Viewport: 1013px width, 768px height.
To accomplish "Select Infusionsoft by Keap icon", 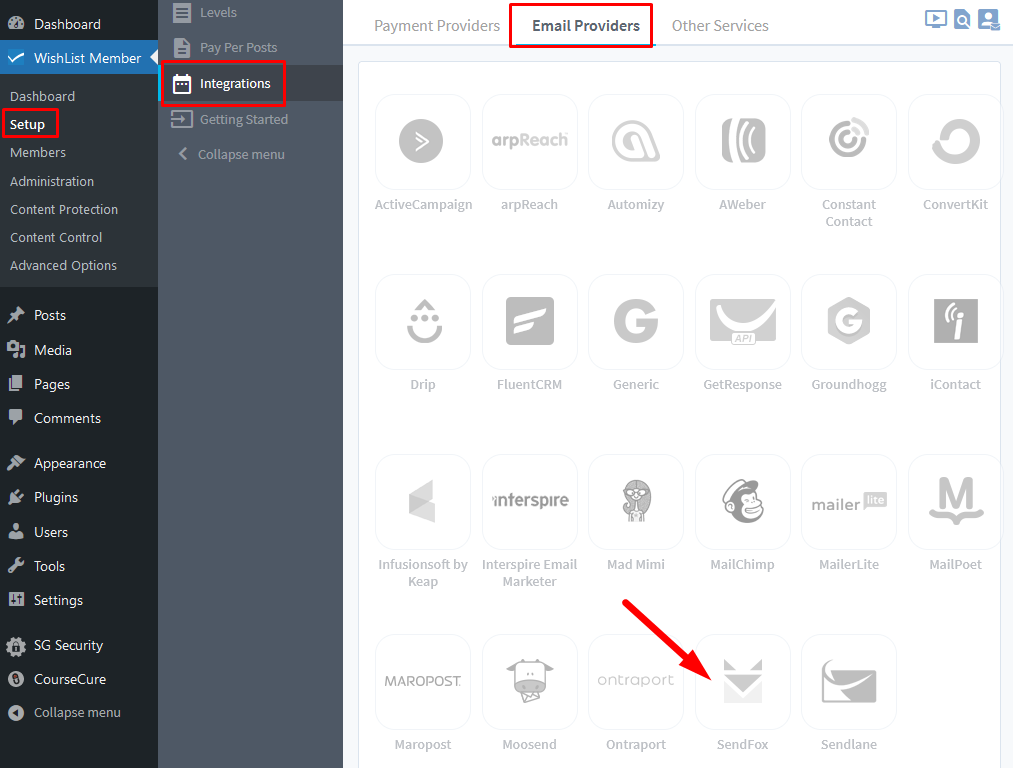I will coord(423,502).
